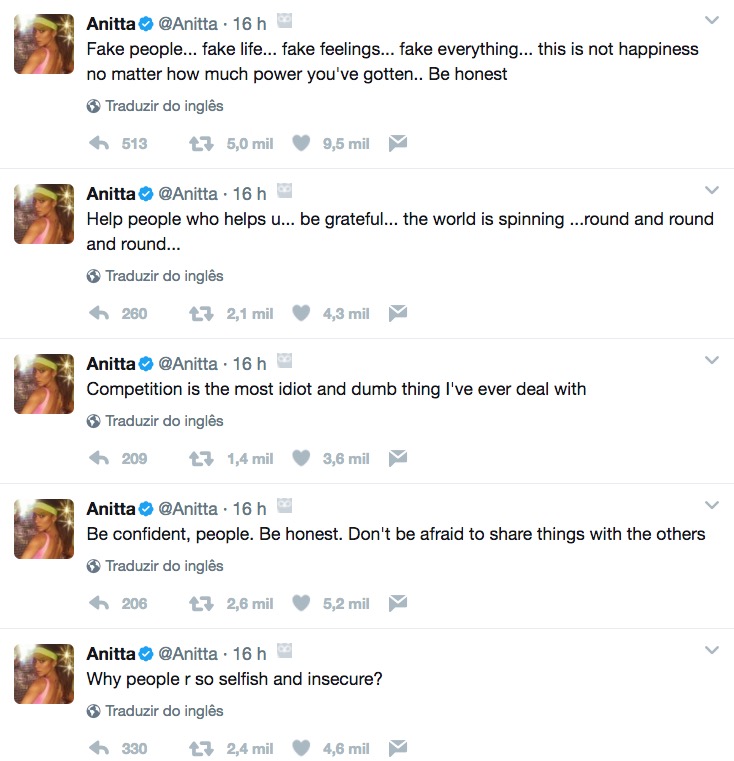Click "Traduzir do inglês" under "Fake people" tweet
Screen dimensions: 734x761
point(164,106)
